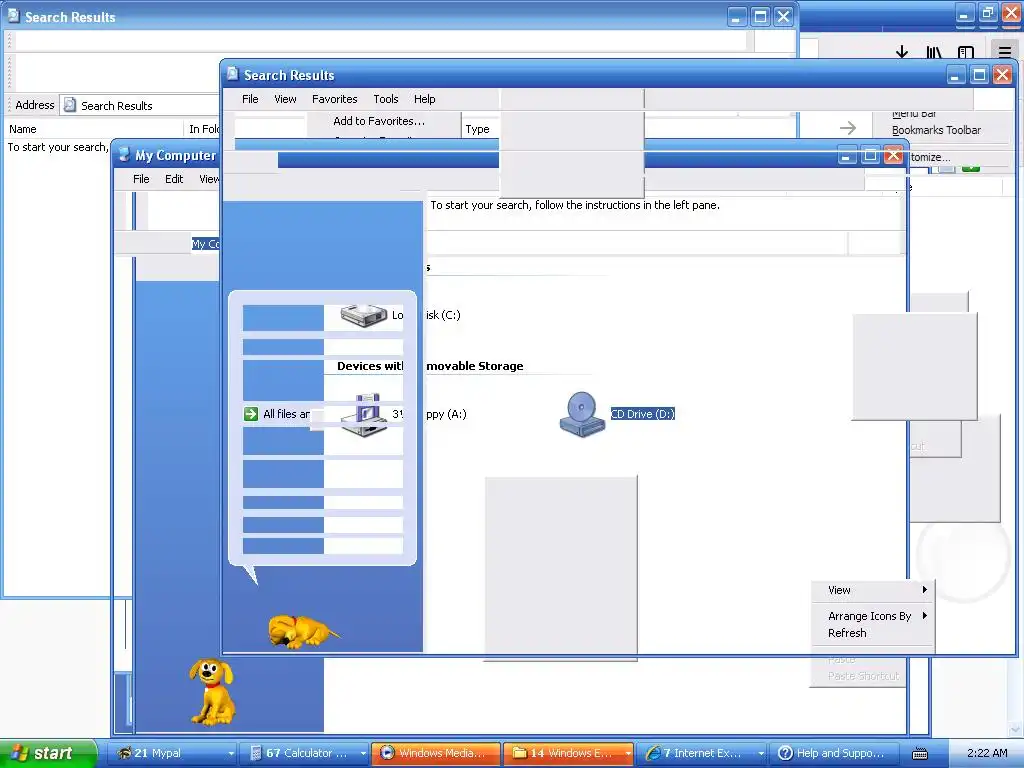Close the My Computer window
The height and width of the screenshot is (768, 1024).
(893, 155)
